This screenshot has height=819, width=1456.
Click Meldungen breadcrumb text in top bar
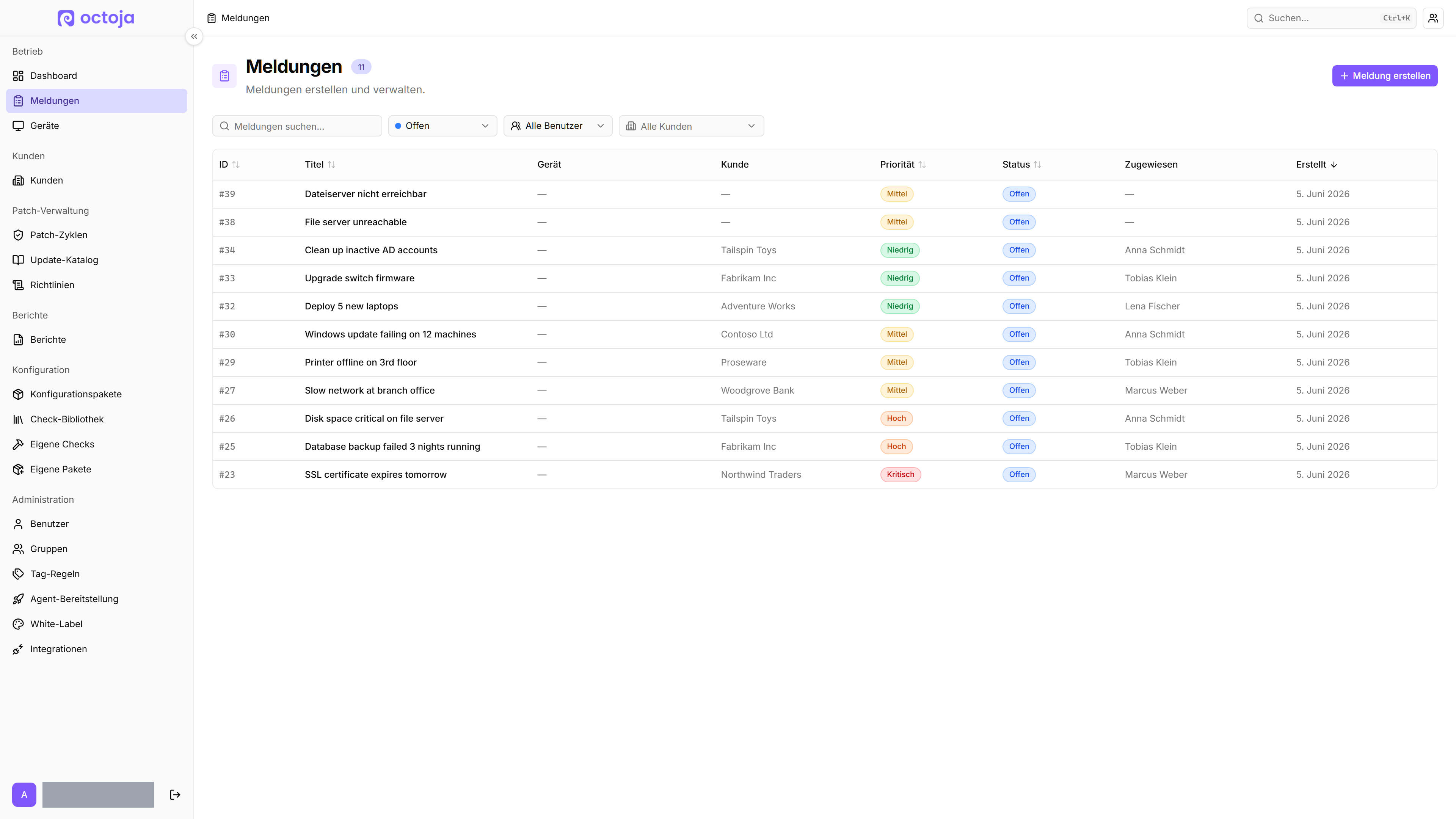(245, 18)
